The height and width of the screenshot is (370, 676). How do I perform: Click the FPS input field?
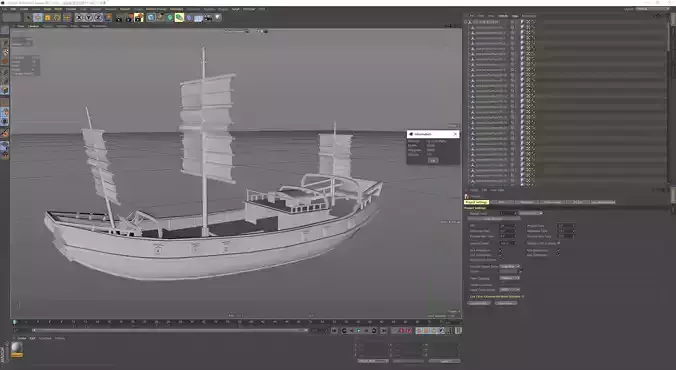click(x=507, y=226)
